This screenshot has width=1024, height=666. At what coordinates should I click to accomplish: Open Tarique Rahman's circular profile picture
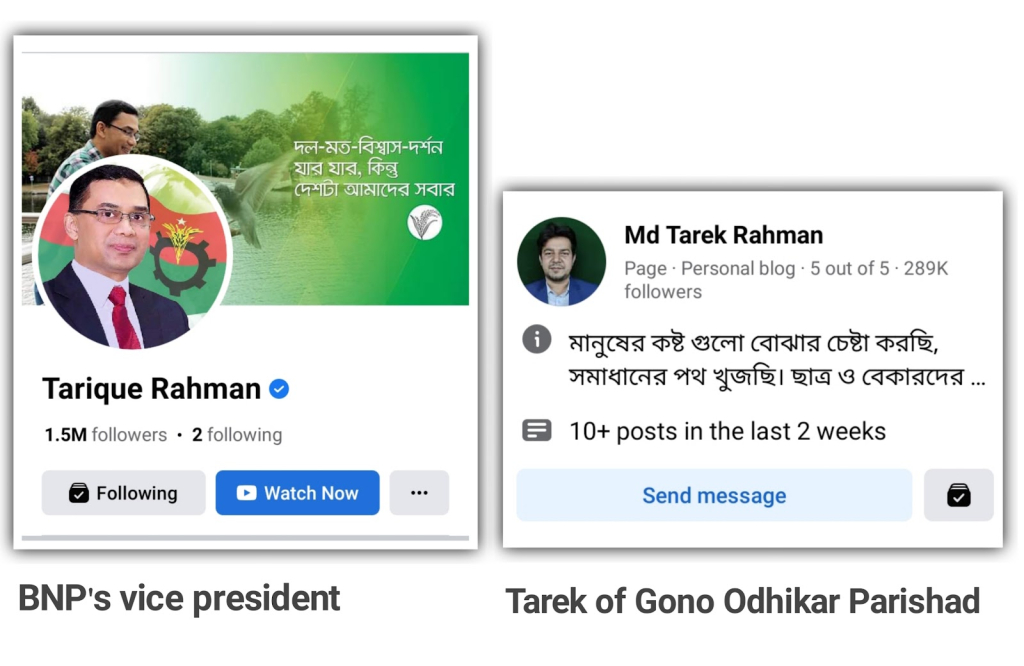[x=133, y=253]
